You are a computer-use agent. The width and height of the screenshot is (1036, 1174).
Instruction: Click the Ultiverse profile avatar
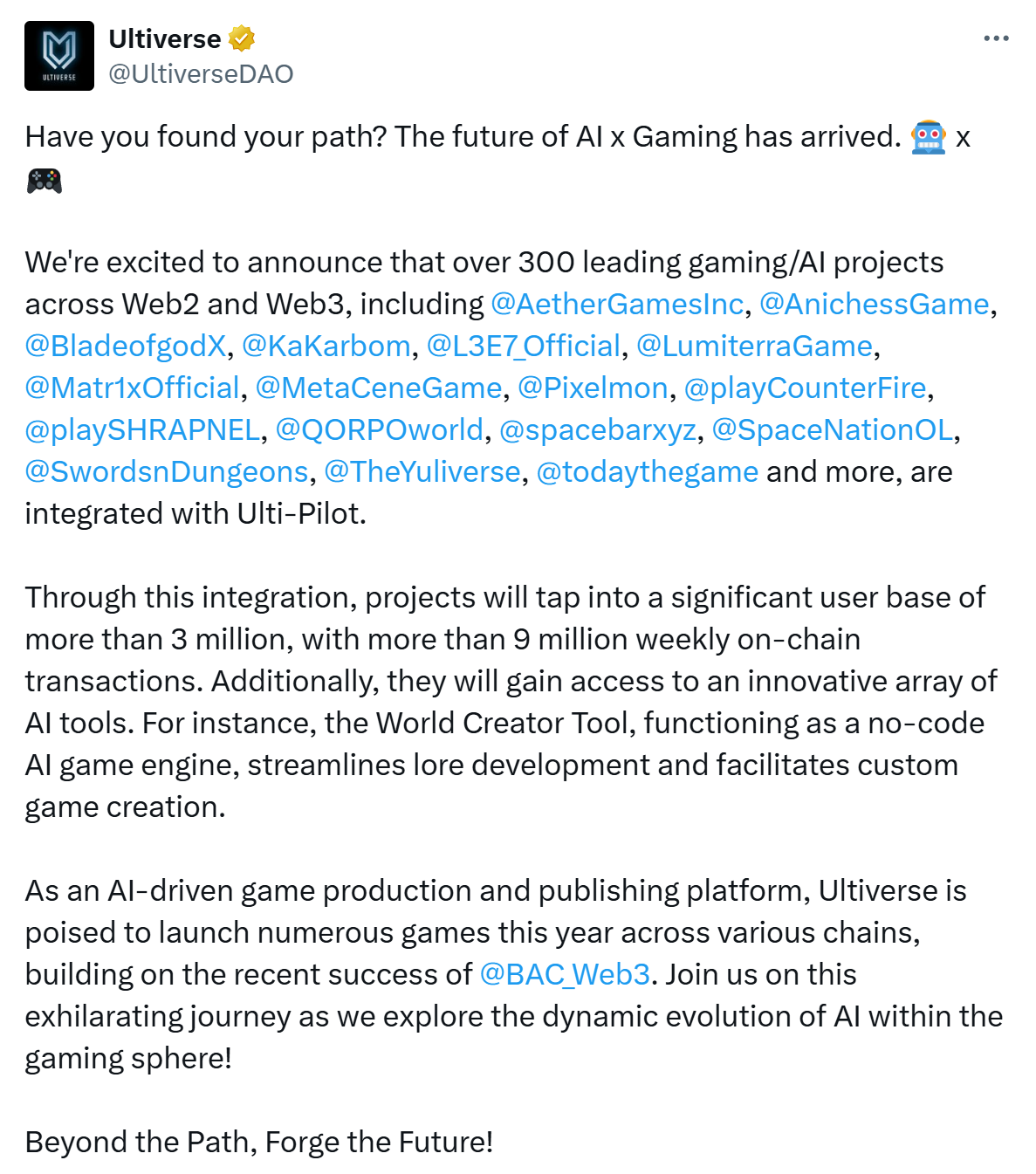tap(59, 56)
